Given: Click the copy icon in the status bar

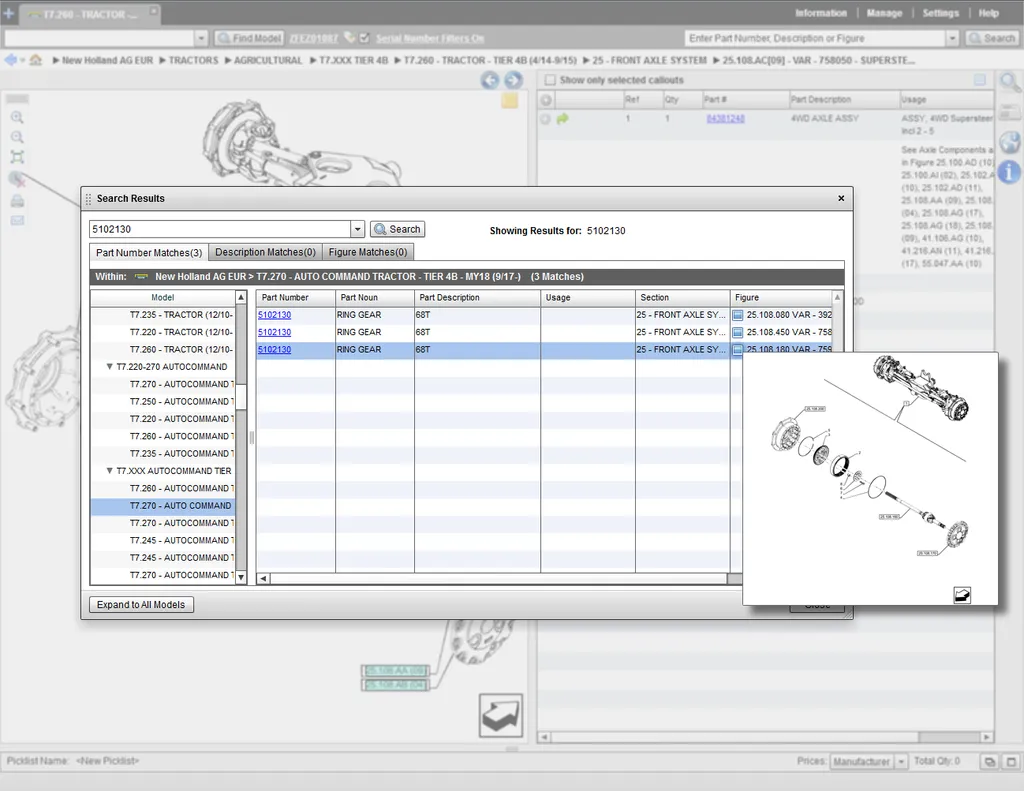Looking at the screenshot, I should [x=990, y=762].
